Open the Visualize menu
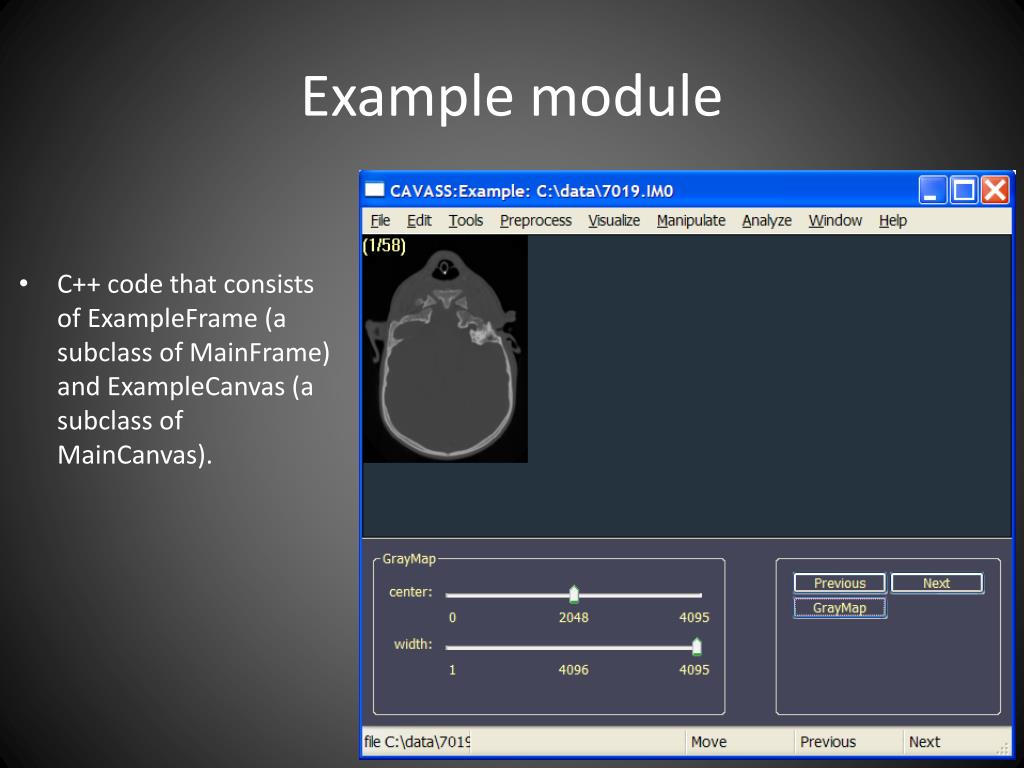Viewport: 1024px width, 768px height. click(614, 221)
